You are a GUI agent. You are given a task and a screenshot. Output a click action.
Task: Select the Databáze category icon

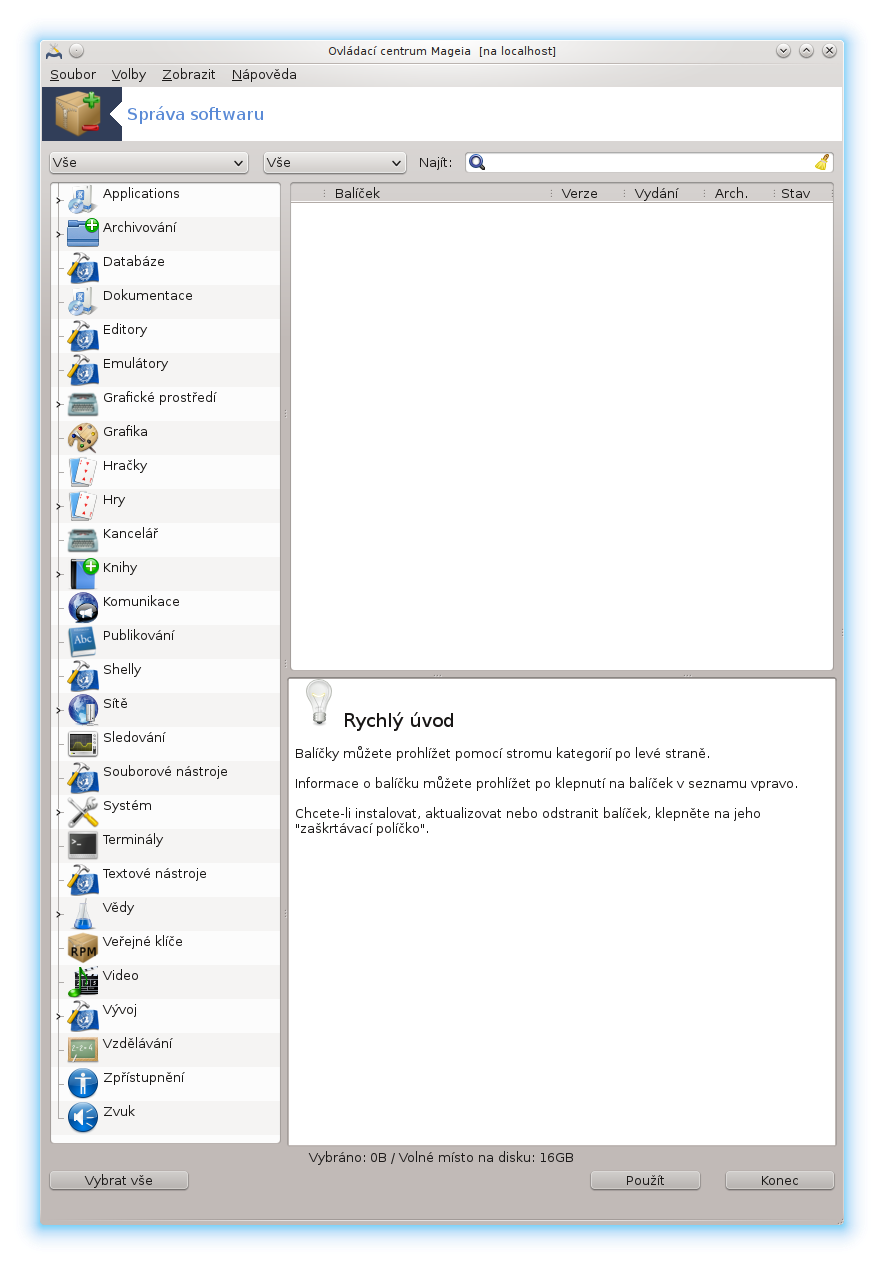(83, 268)
